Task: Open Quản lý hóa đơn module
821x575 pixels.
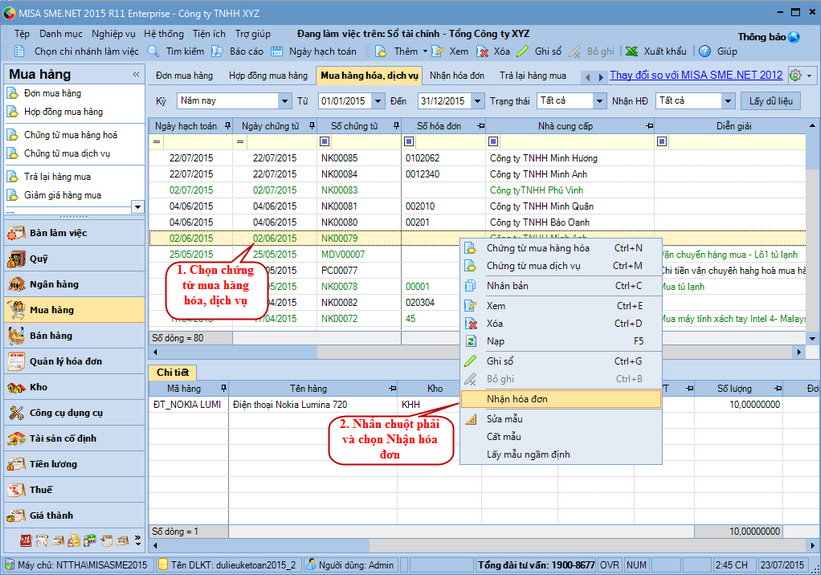Action: click(74, 361)
